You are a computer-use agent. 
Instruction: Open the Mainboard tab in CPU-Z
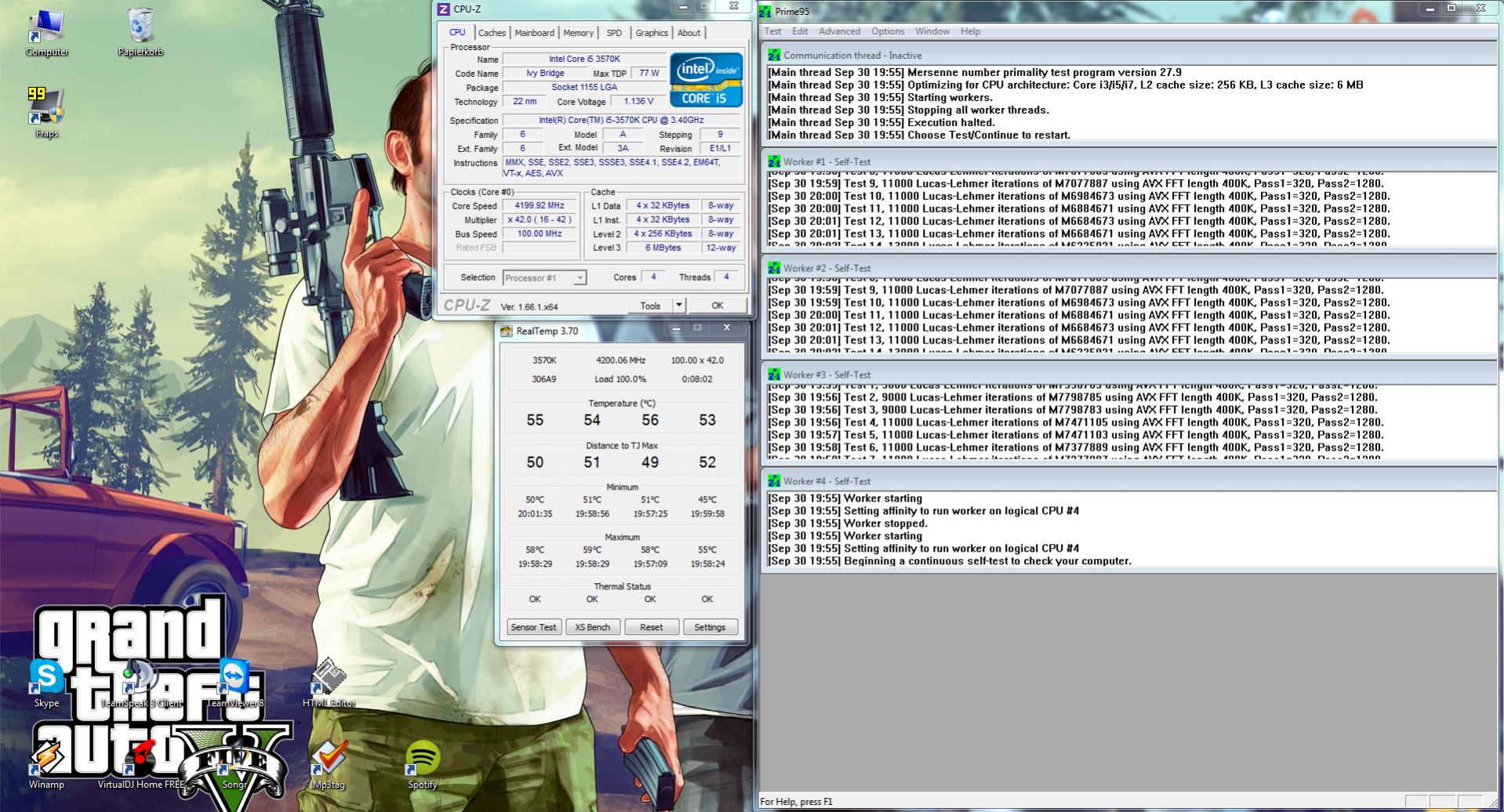coord(534,33)
